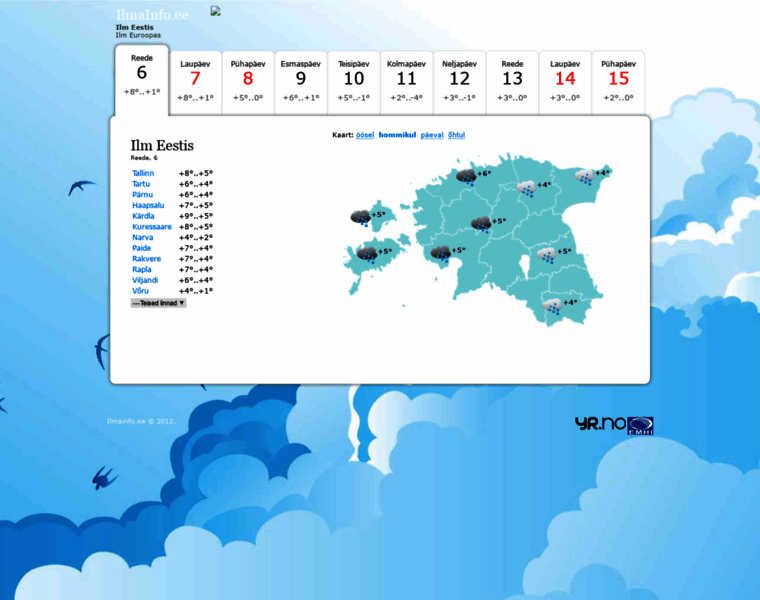The image size is (760, 600).
Task: Switch map to õhtul view
Action: pyautogui.click(x=456, y=135)
